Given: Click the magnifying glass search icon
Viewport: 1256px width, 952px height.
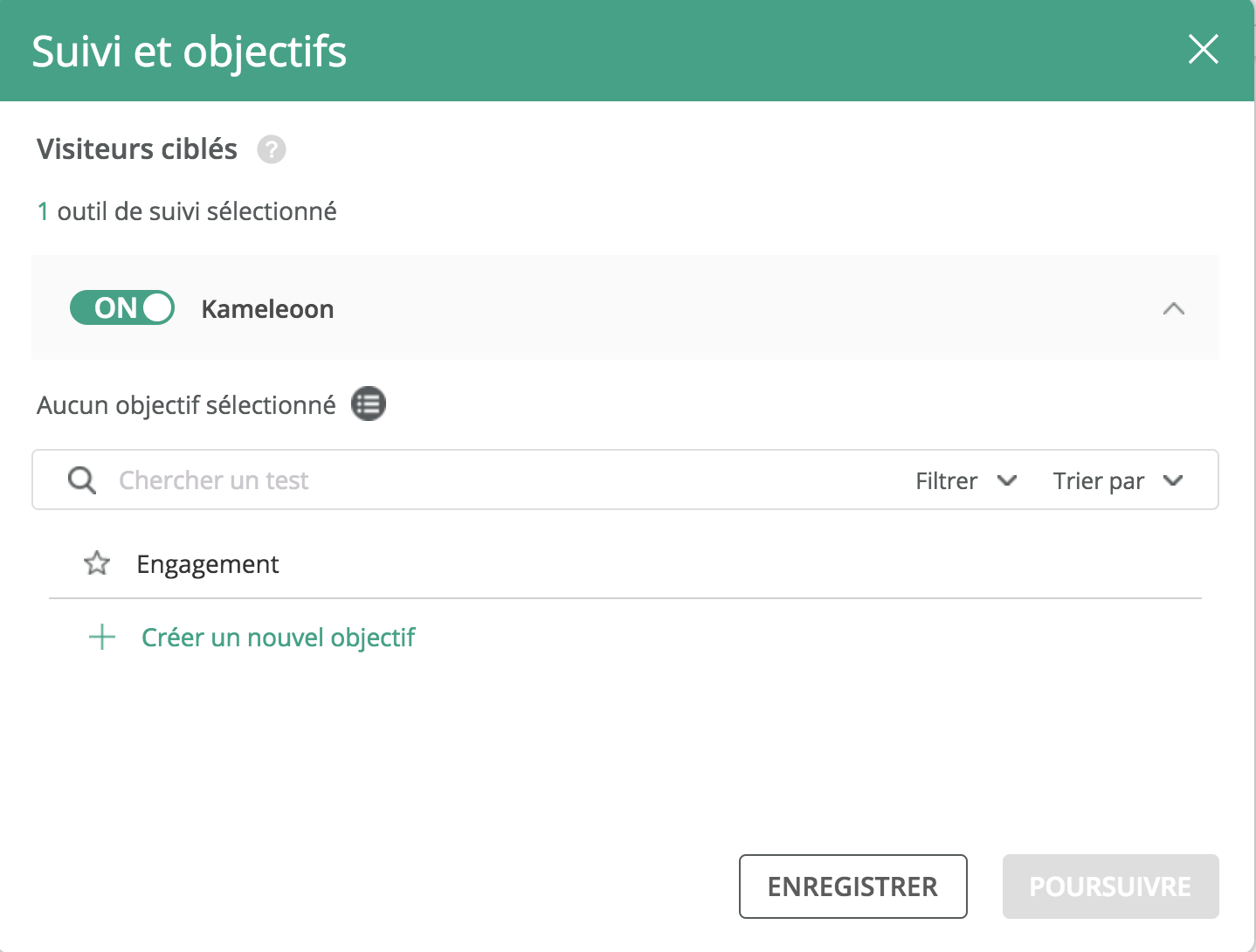Looking at the screenshot, I should click(x=82, y=480).
